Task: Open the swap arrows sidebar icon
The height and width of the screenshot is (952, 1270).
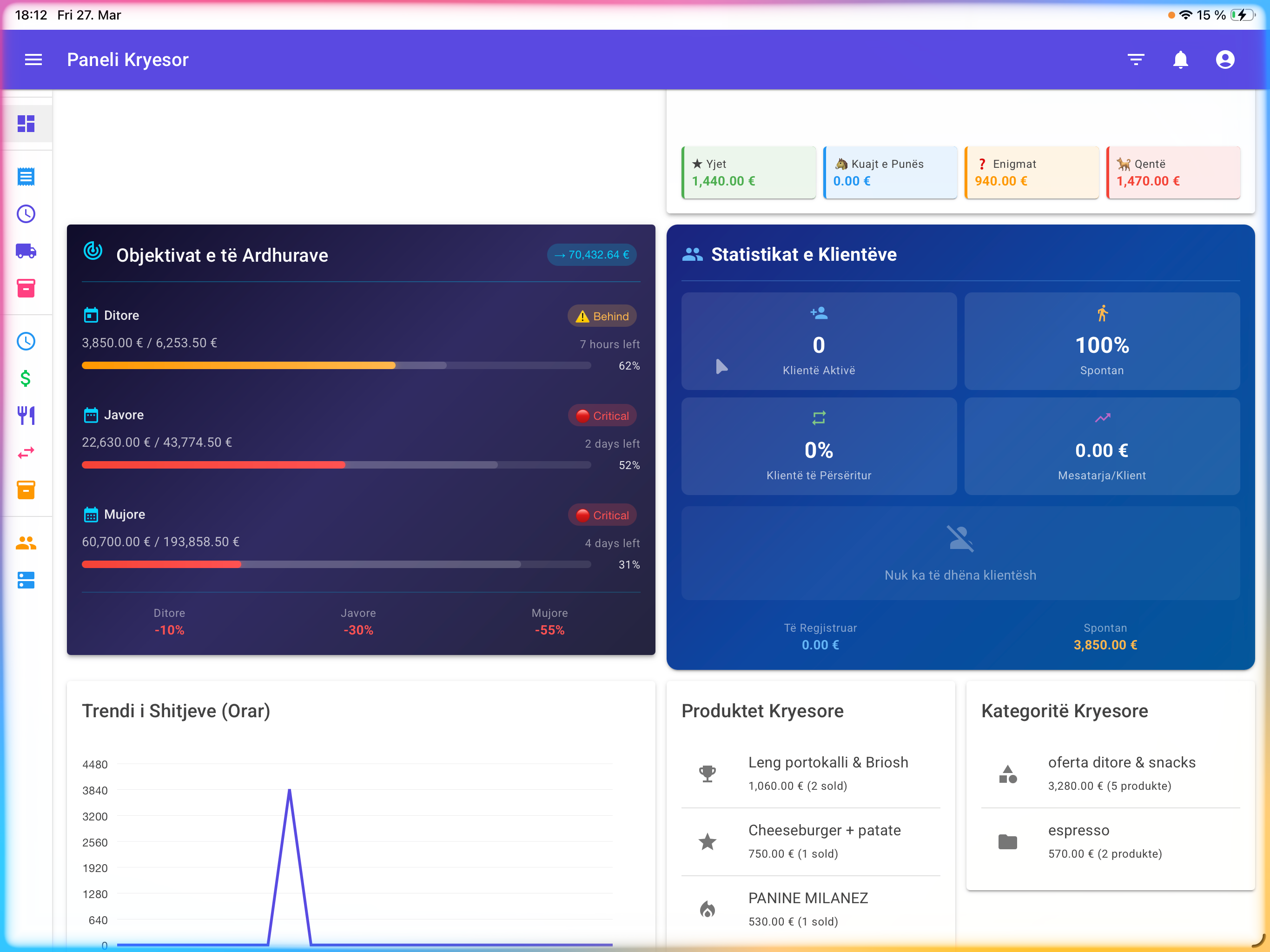Action: tap(26, 452)
